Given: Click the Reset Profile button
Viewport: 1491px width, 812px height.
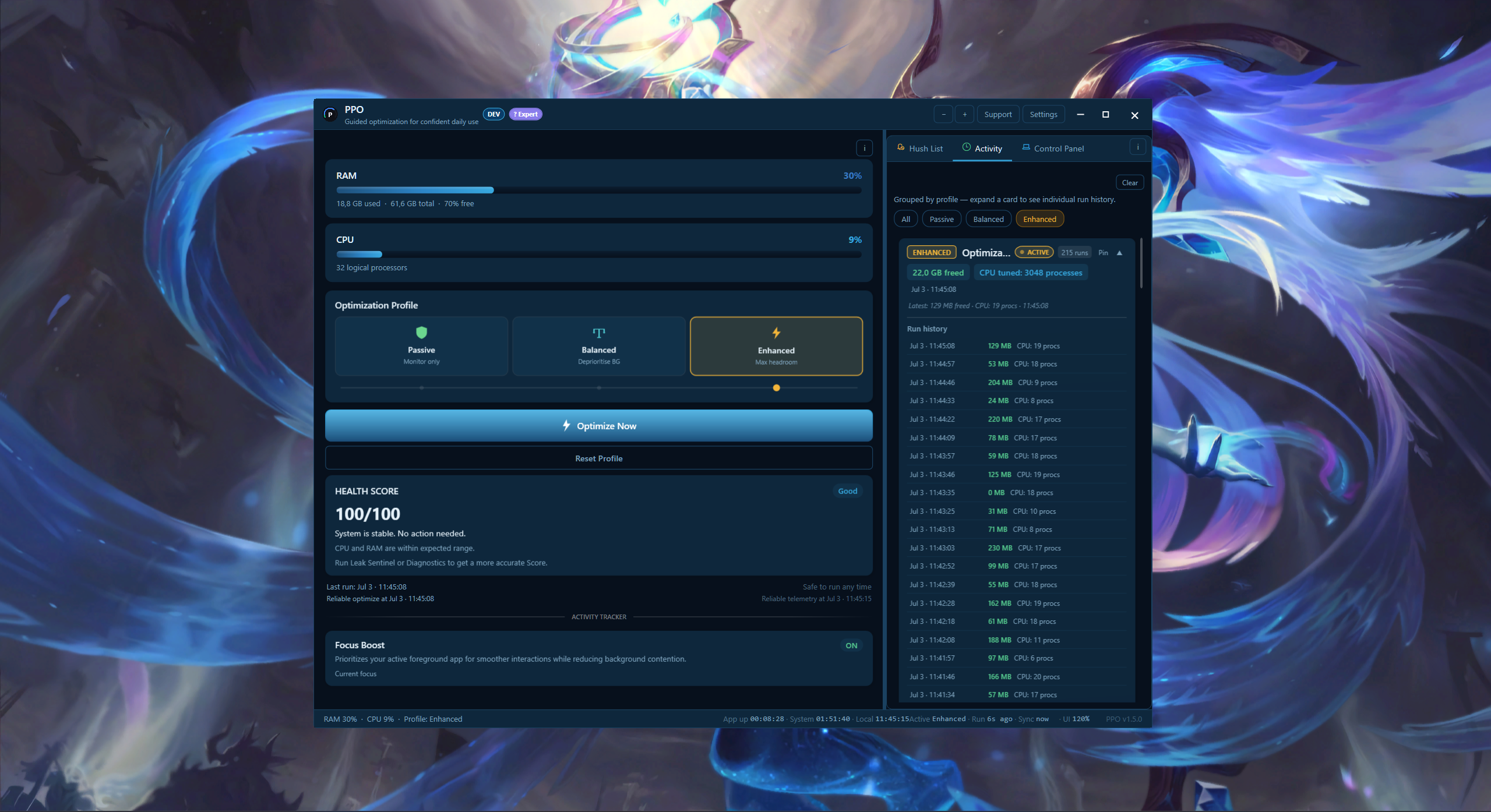Looking at the screenshot, I should (x=599, y=458).
